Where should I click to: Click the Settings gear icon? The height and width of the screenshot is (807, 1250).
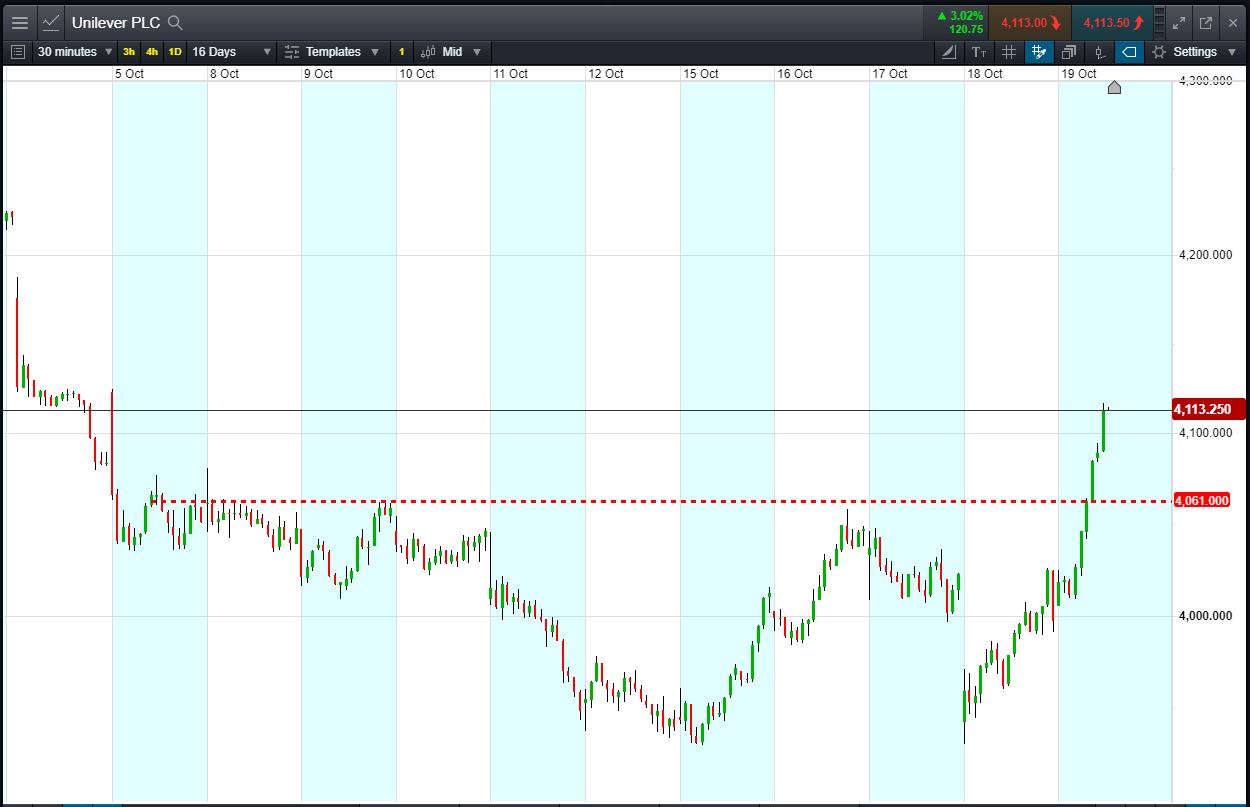pos(1159,52)
